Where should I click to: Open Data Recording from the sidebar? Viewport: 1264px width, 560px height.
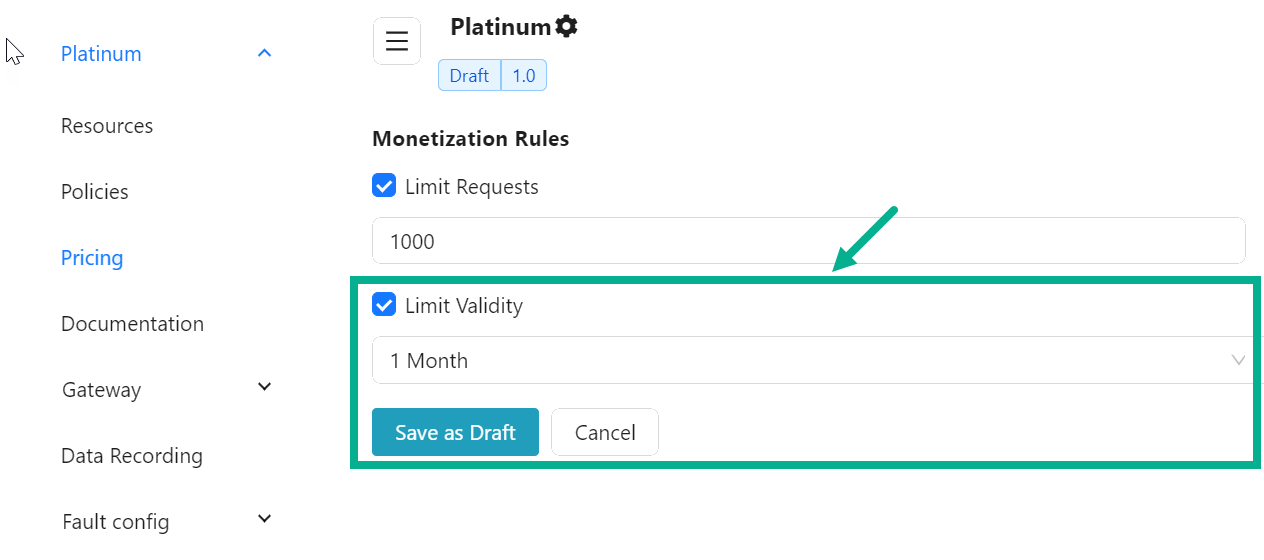[x=132, y=456]
